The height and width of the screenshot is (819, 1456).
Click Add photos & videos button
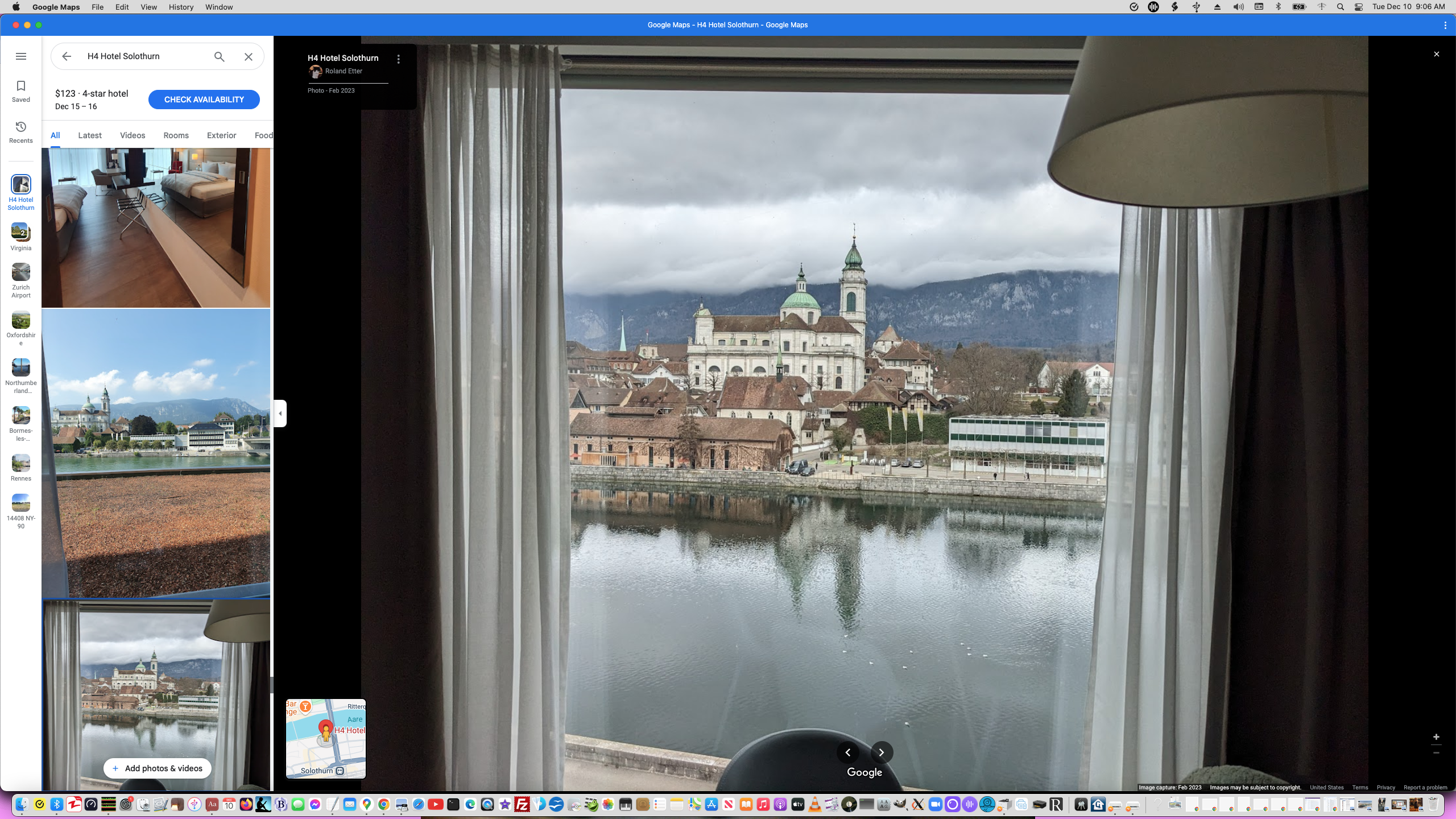point(157,768)
